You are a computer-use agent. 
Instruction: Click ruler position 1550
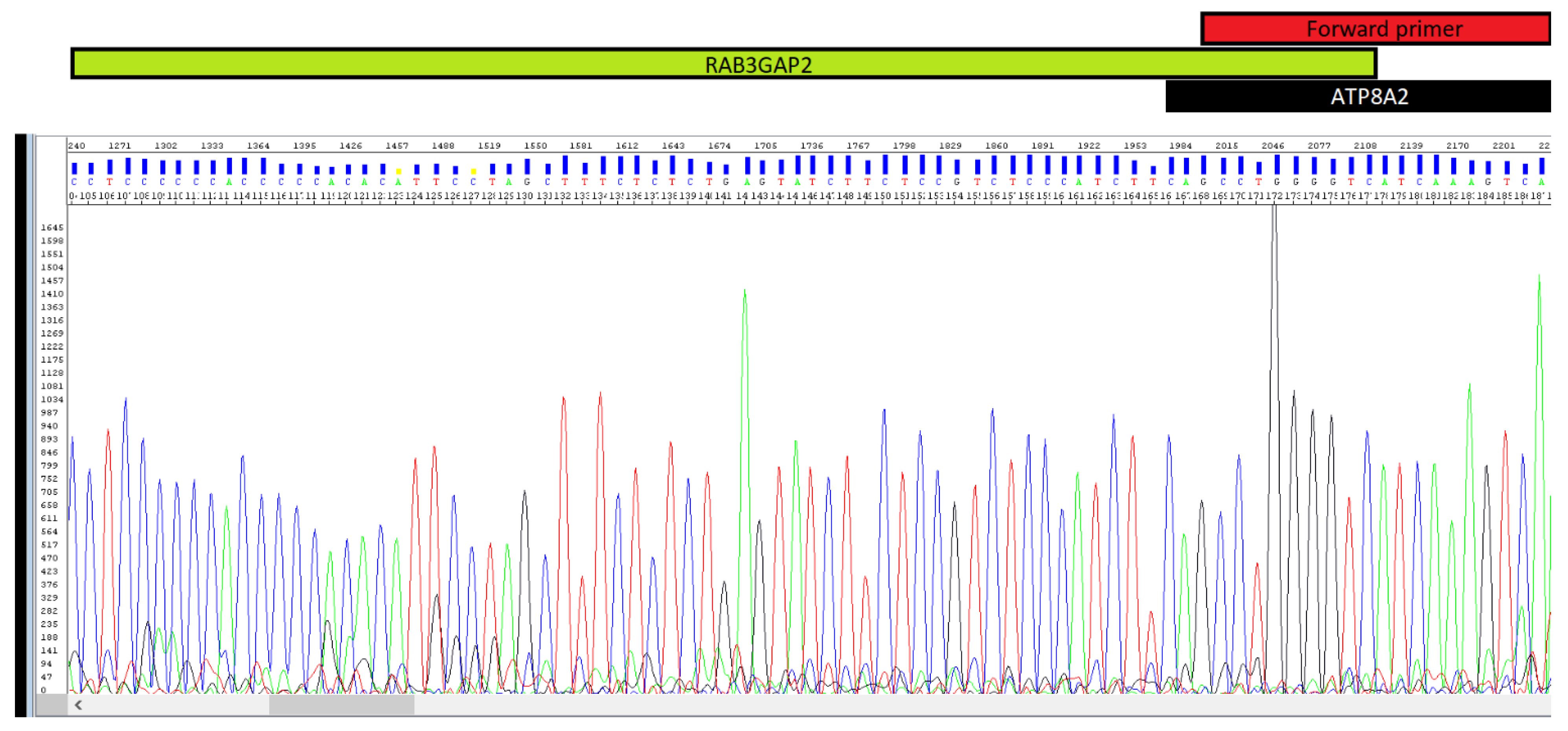536,145
